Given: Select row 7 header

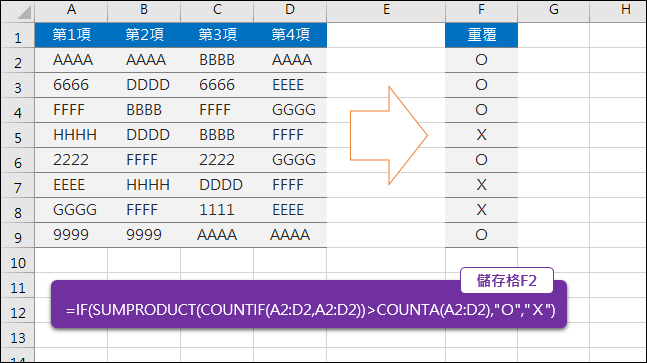Looking at the screenshot, I should coord(18,186).
